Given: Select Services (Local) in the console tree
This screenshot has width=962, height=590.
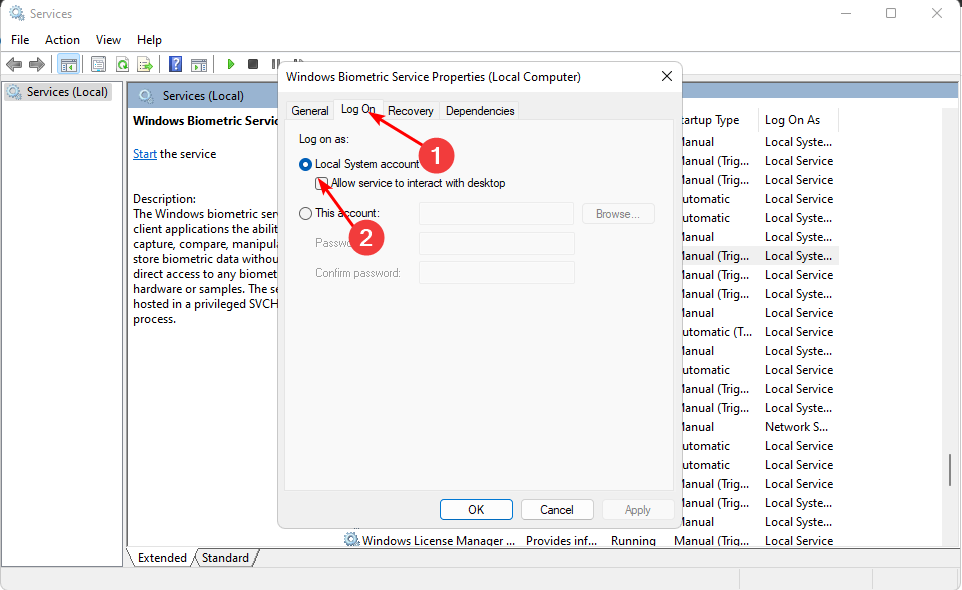Looking at the screenshot, I should point(58,92).
